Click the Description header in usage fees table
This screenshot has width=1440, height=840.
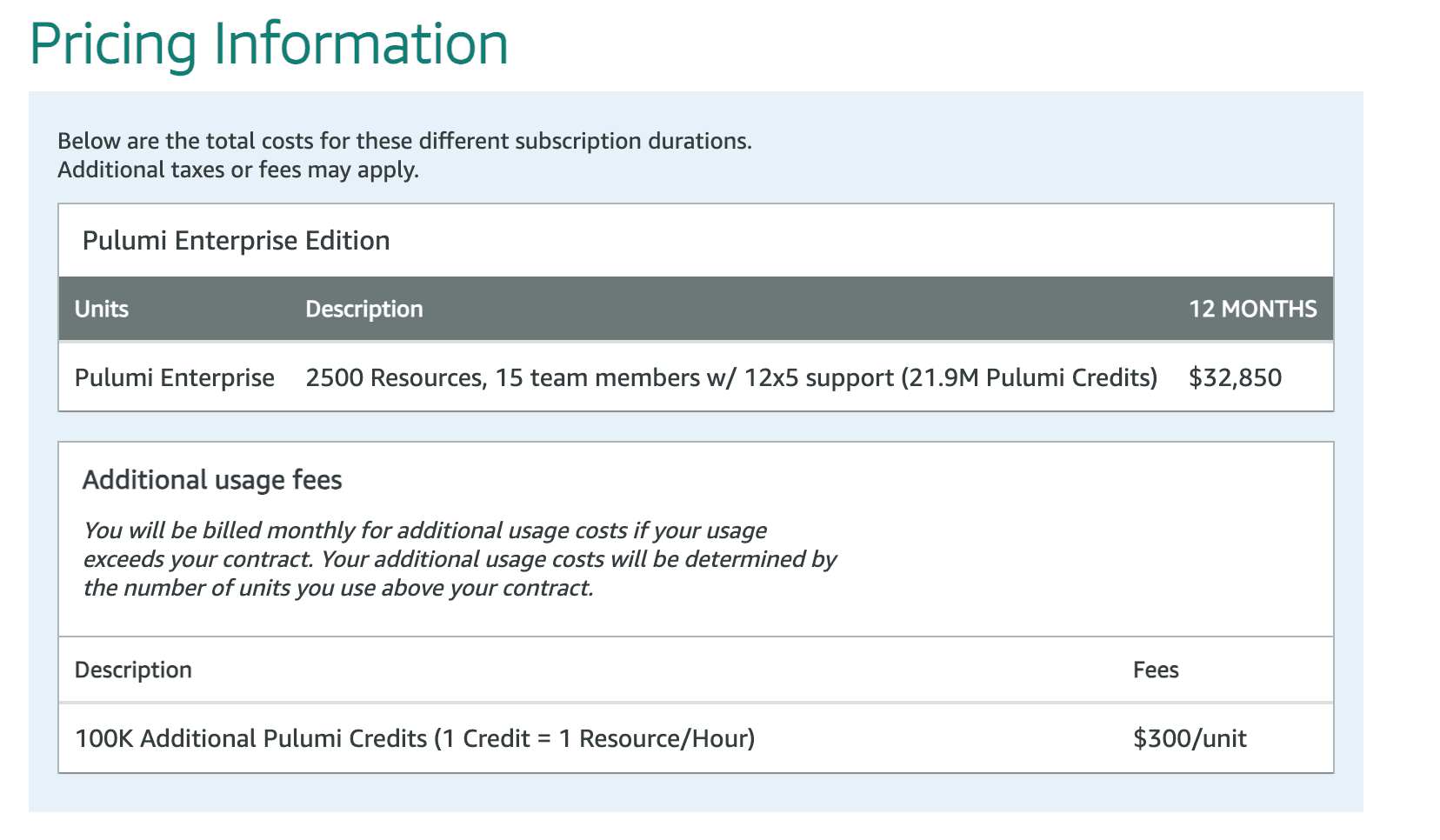(x=133, y=670)
